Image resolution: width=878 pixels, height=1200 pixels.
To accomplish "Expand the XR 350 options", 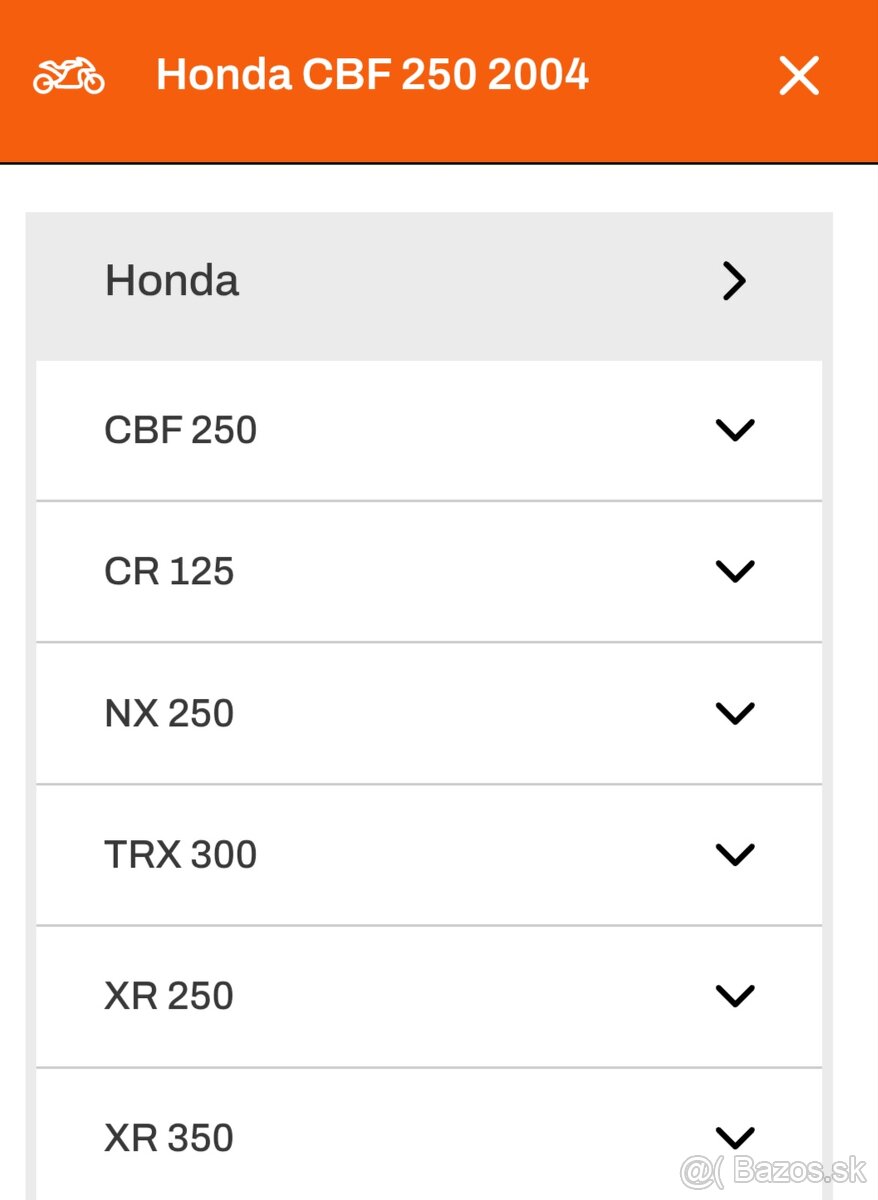I will (x=430, y=1136).
